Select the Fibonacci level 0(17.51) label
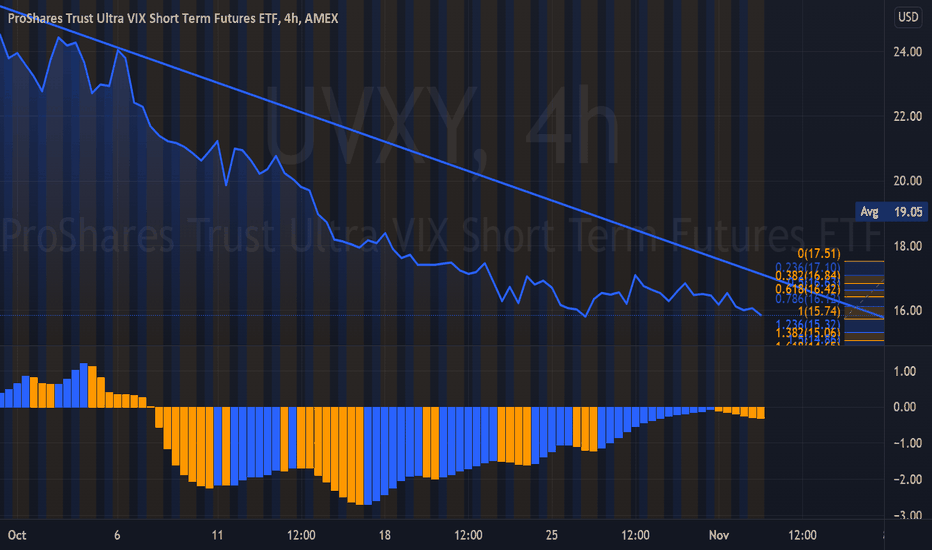This screenshot has height=550, width=932. pos(819,254)
